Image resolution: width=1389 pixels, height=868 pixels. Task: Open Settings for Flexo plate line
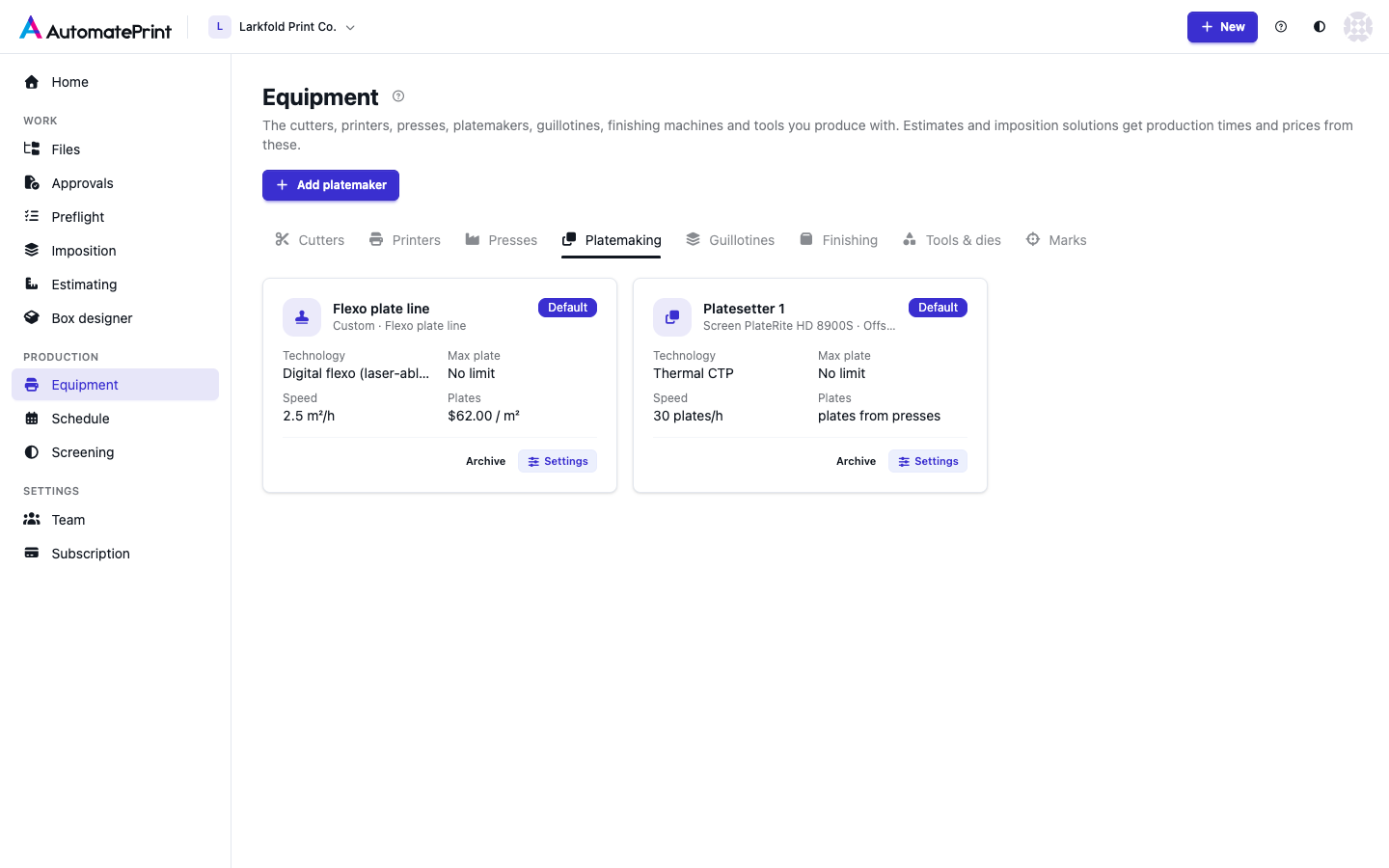click(x=558, y=461)
